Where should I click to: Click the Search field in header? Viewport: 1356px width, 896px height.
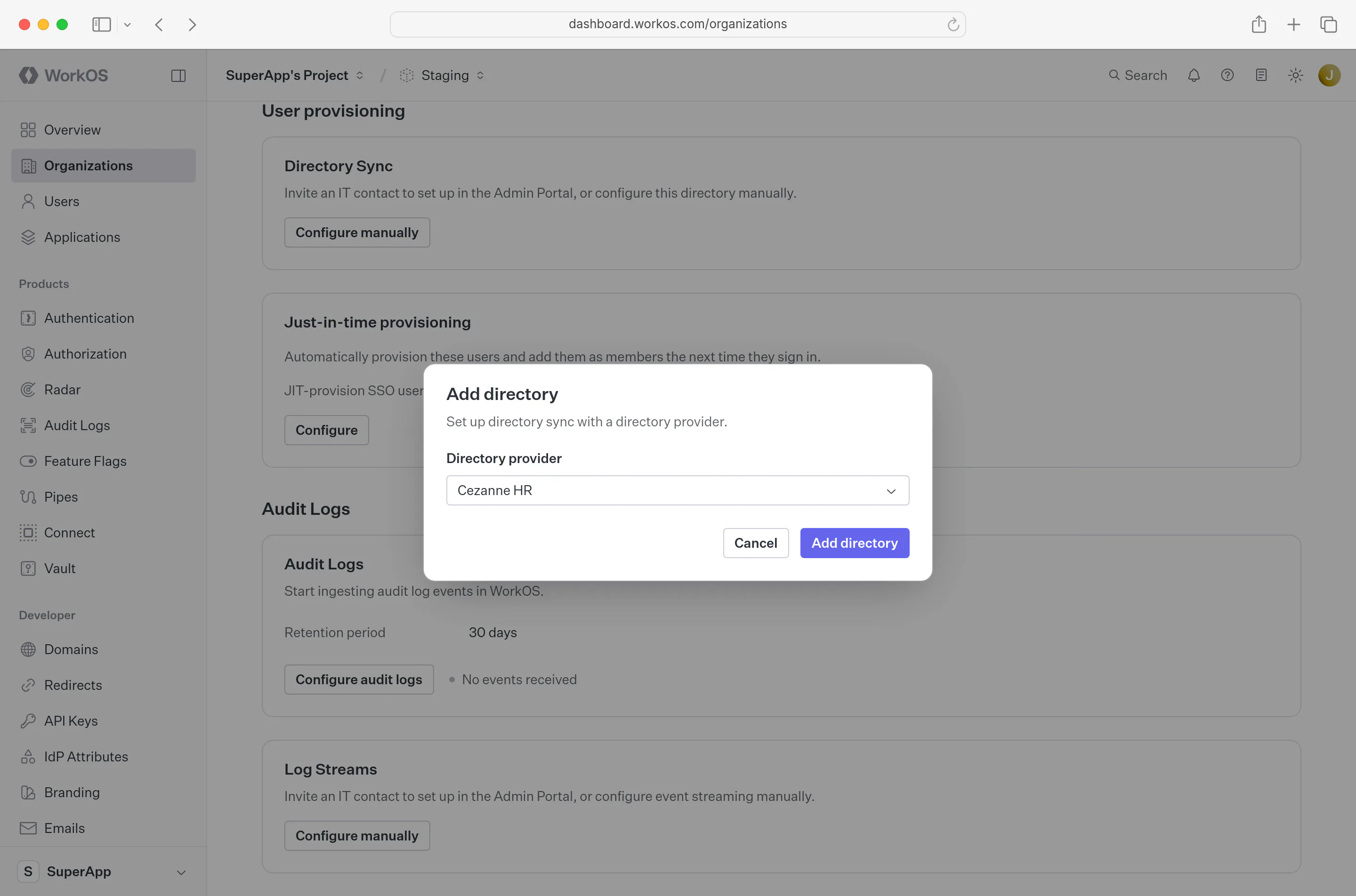(x=1138, y=75)
